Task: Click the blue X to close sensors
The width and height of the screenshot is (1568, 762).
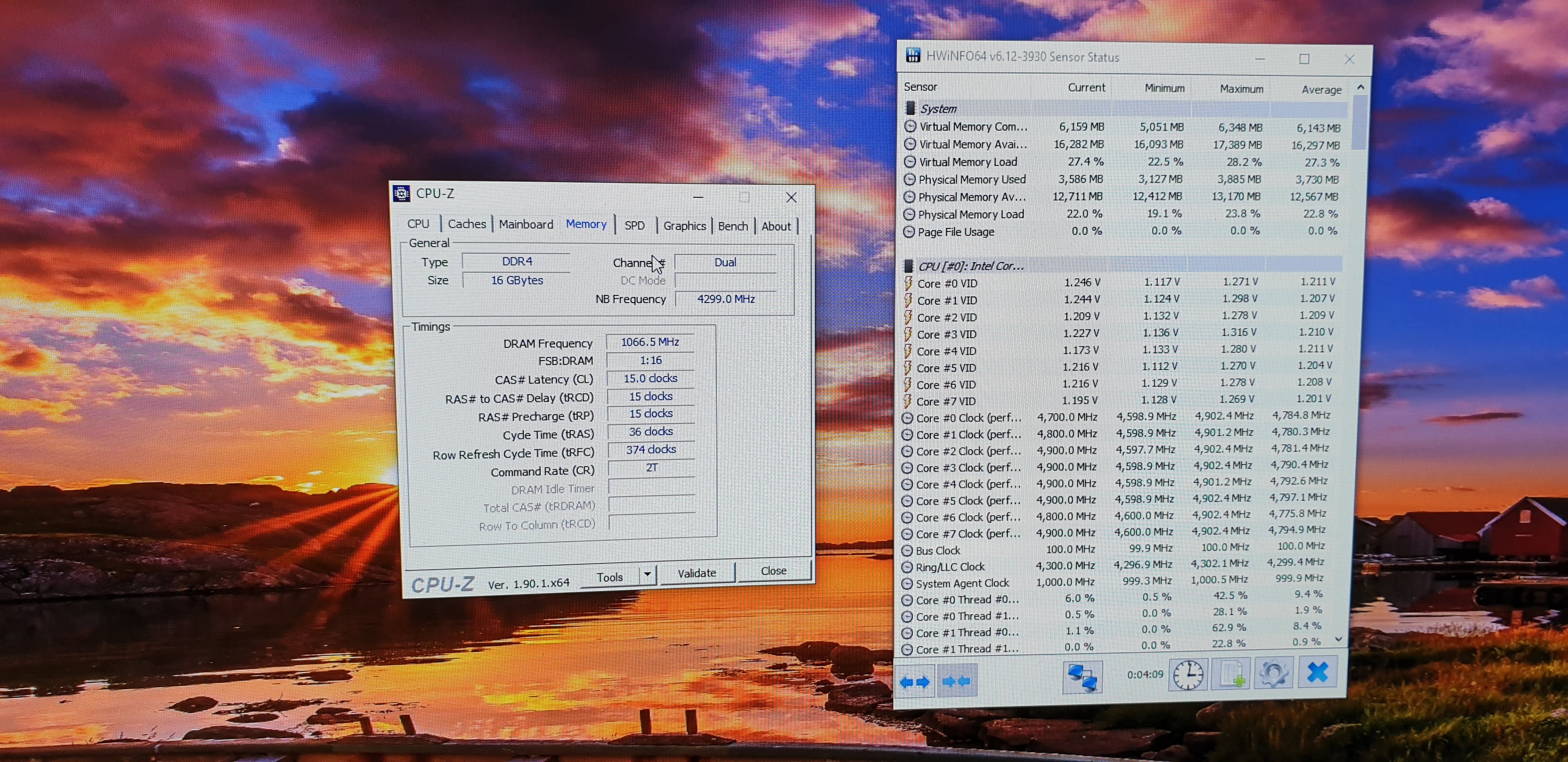Action: point(1317,672)
